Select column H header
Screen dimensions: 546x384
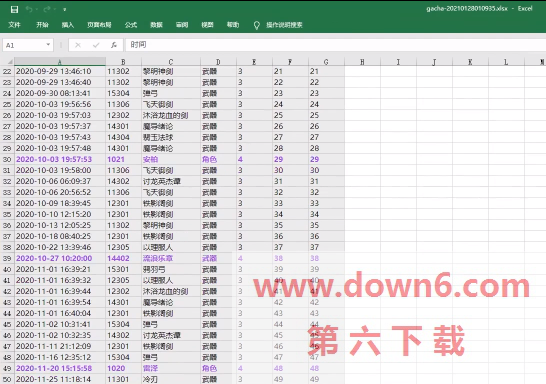pyautogui.click(x=362, y=62)
